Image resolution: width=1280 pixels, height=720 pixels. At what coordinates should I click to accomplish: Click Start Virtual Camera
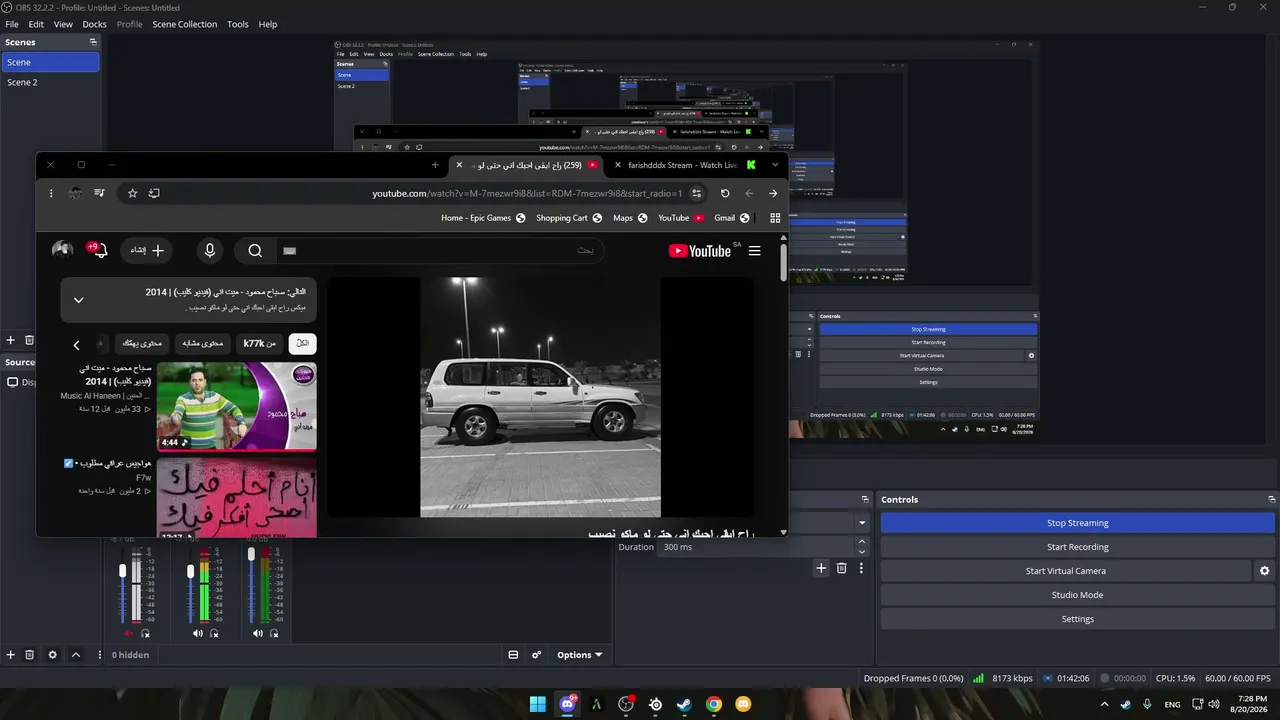tap(1065, 571)
